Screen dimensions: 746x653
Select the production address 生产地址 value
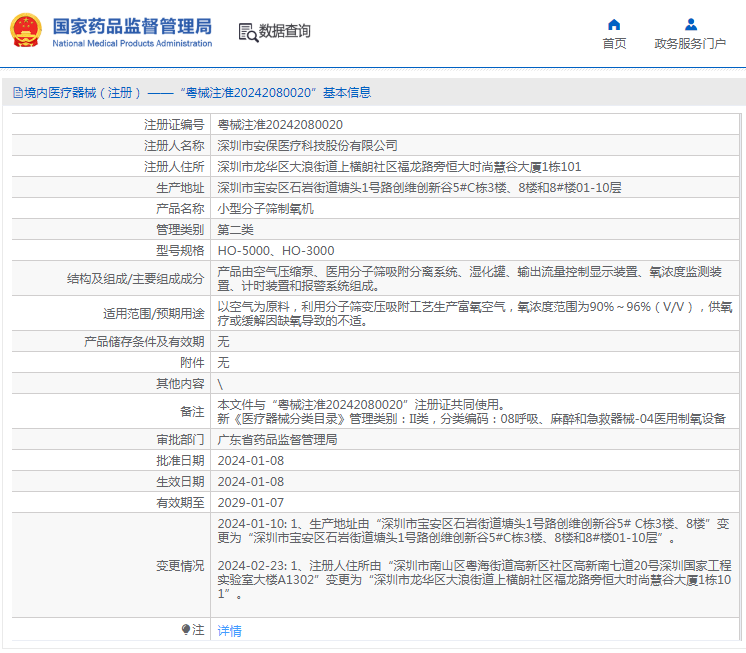click(x=419, y=187)
